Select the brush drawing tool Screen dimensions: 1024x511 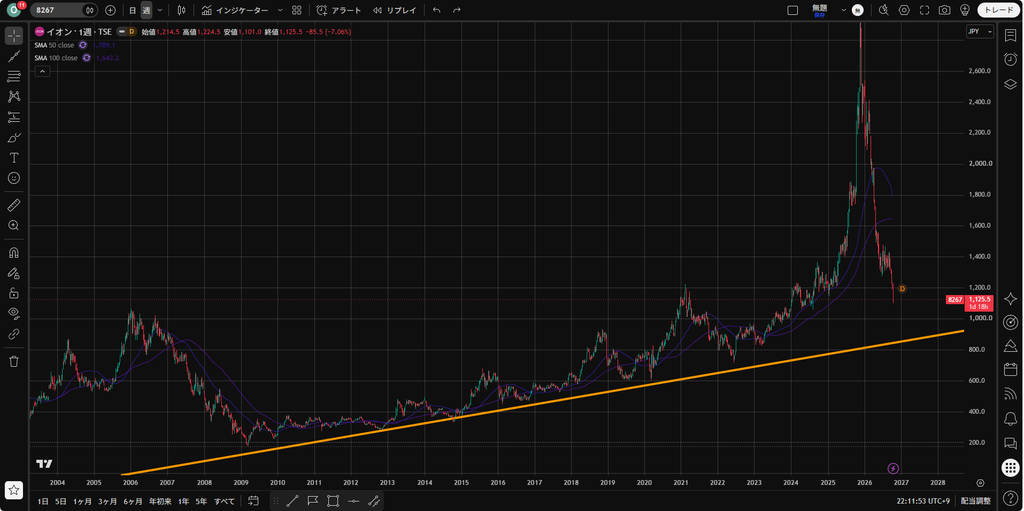(x=14, y=137)
